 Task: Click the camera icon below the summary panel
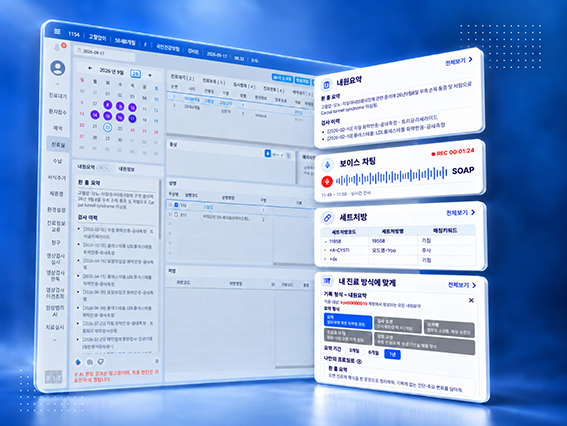(90, 362)
